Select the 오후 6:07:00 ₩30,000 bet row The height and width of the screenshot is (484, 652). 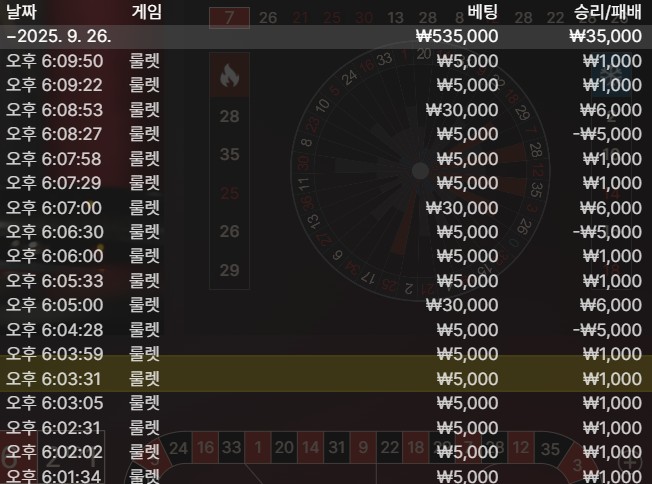click(326, 208)
